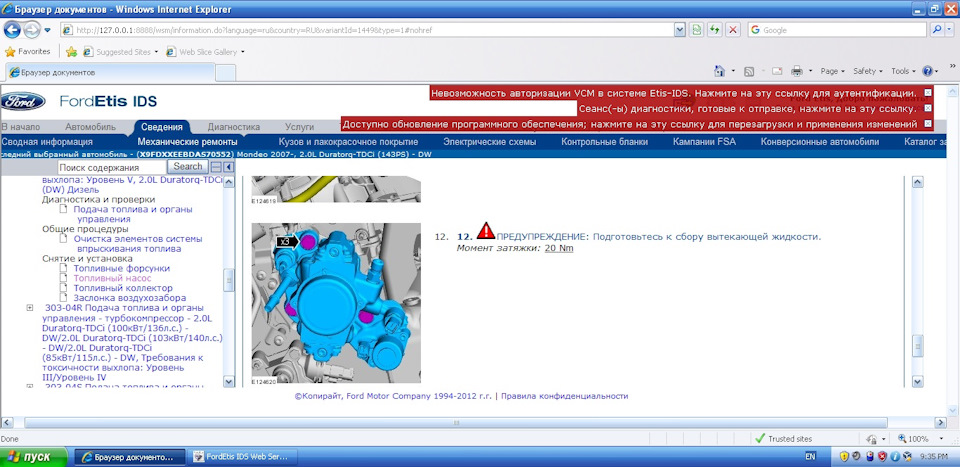Dismiss the VCM authorization error banner
Screen dimensions: 960x467
coord(928,93)
